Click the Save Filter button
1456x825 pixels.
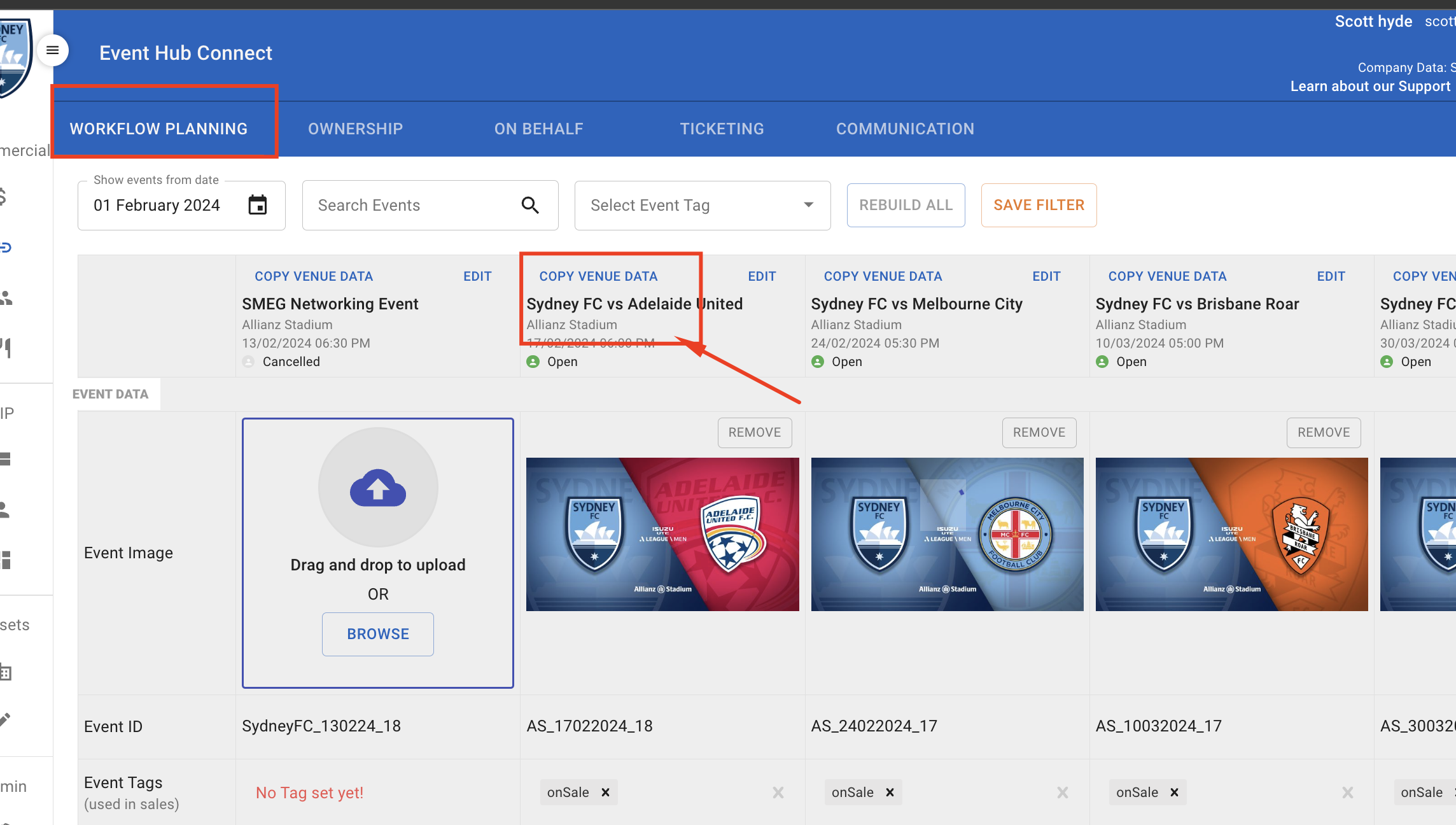pyautogui.click(x=1039, y=205)
